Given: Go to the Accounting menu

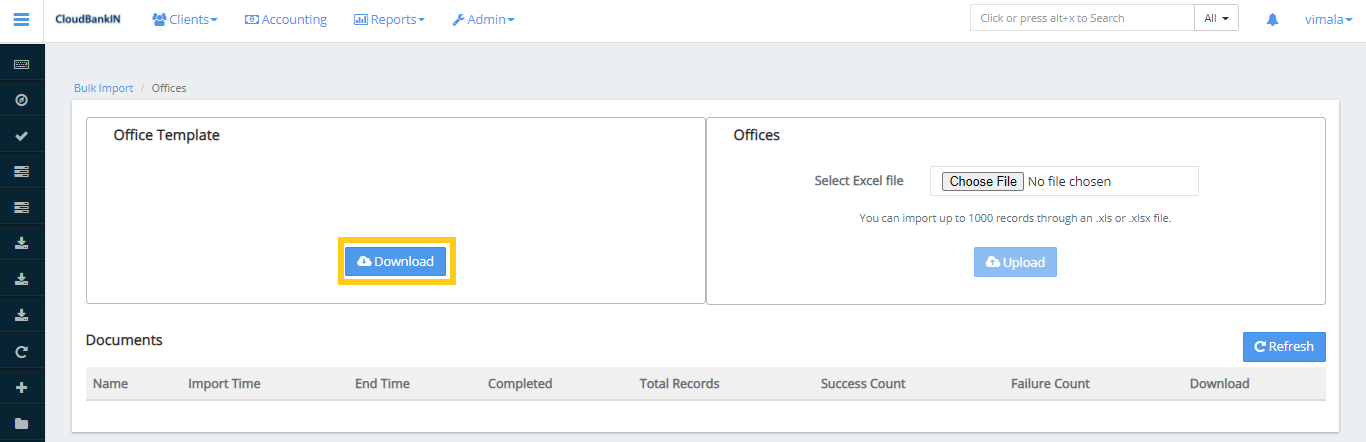Looking at the screenshot, I should coord(286,19).
